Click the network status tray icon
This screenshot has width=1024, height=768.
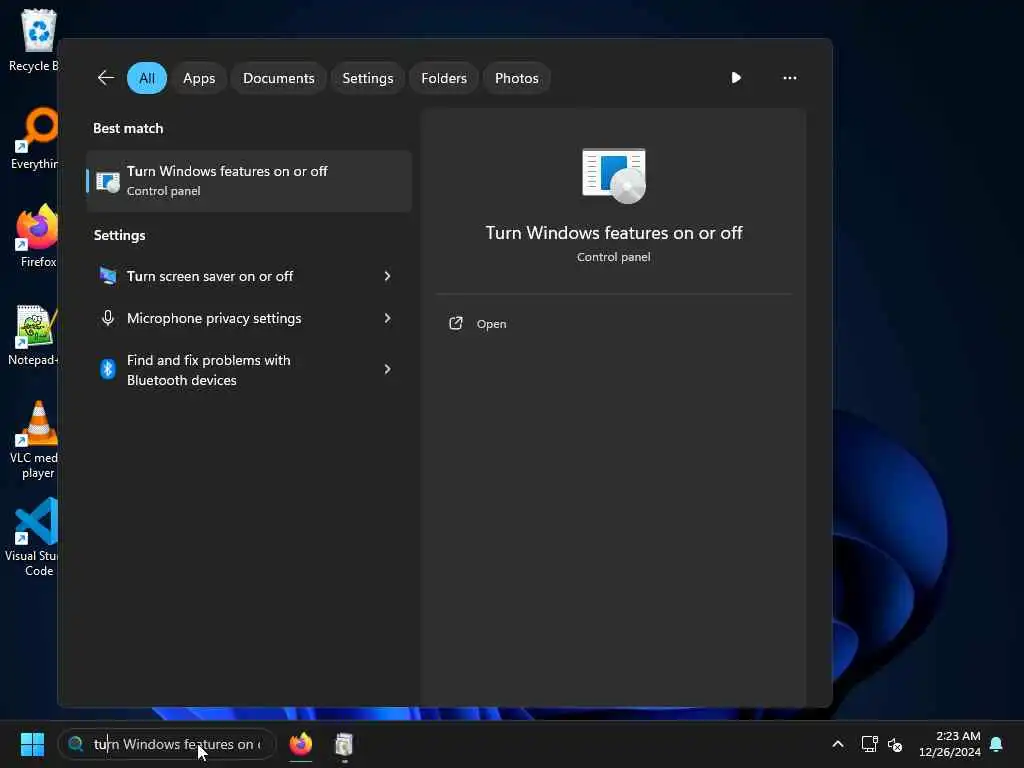click(x=869, y=744)
